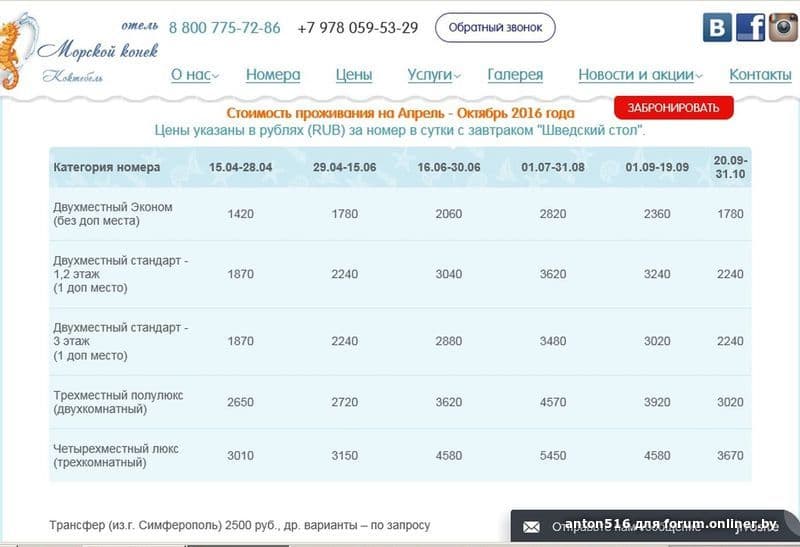800x547 pixels.
Task: Click price 2880 in the table
Action: click(x=448, y=341)
